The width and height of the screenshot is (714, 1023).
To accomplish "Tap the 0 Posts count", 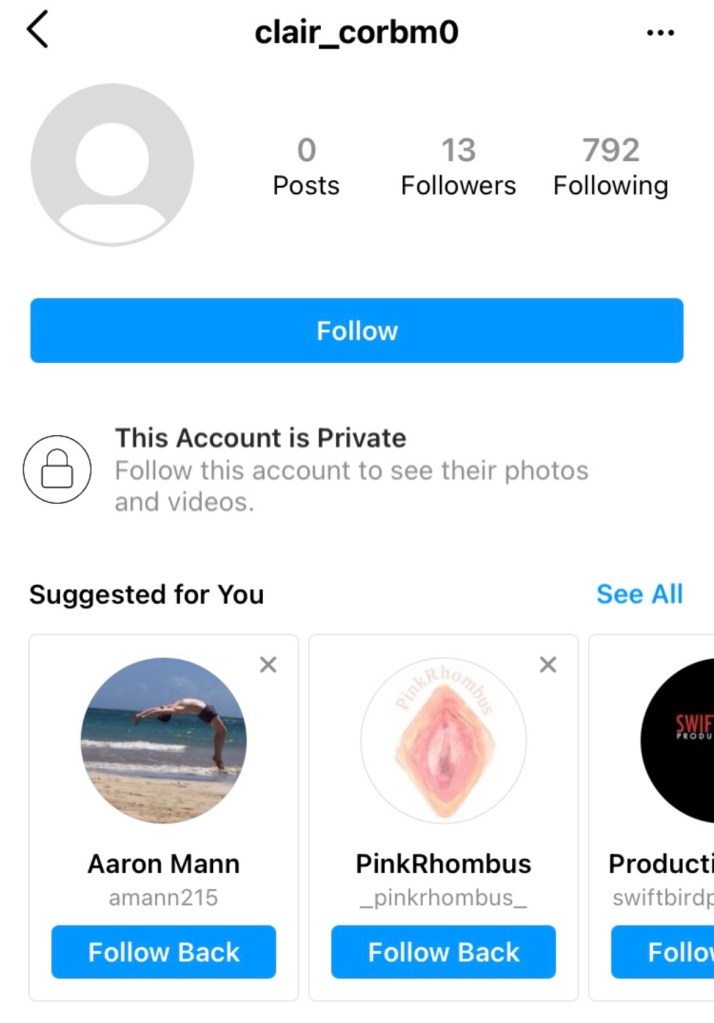I will 306,167.
